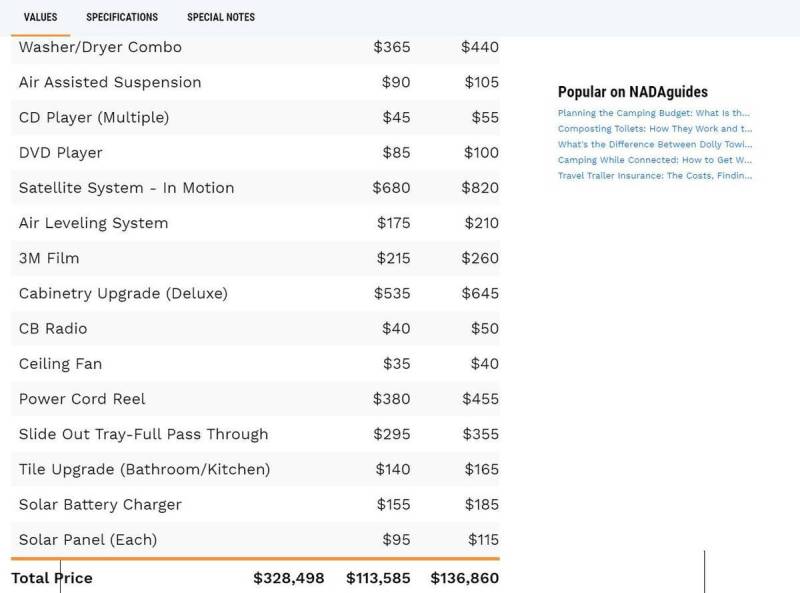Click the Cabinetry Upgrade (Deluxe) row label

(123, 293)
